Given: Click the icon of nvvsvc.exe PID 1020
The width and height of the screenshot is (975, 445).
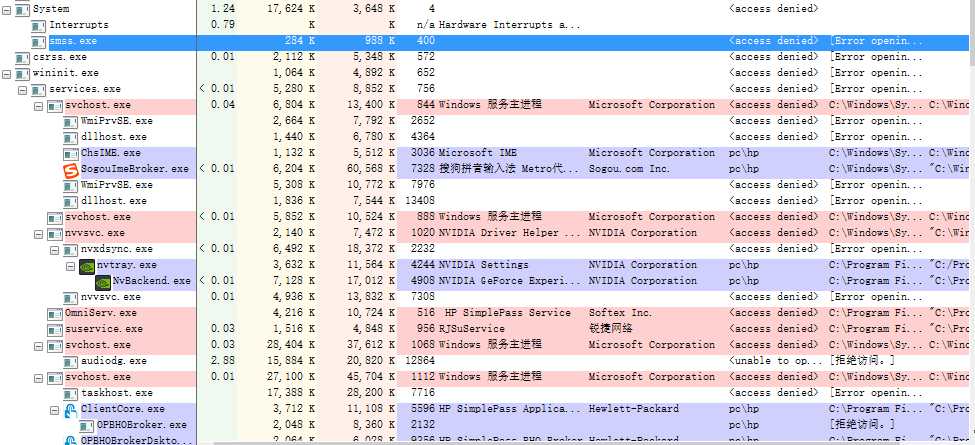Looking at the screenshot, I should click(55, 234).
